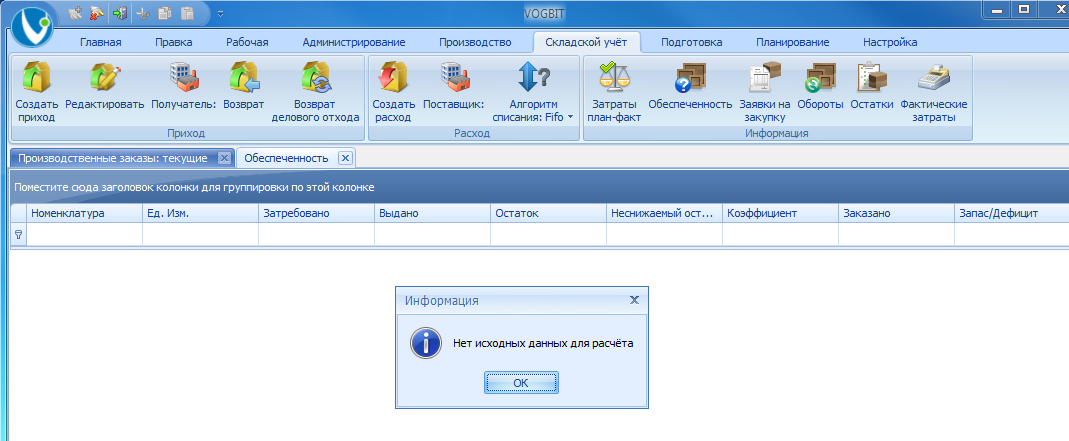Close the Обеспеченность document tab
Image resolution: width=1069 pixels, height=441 pixels.
click(345, 158)
